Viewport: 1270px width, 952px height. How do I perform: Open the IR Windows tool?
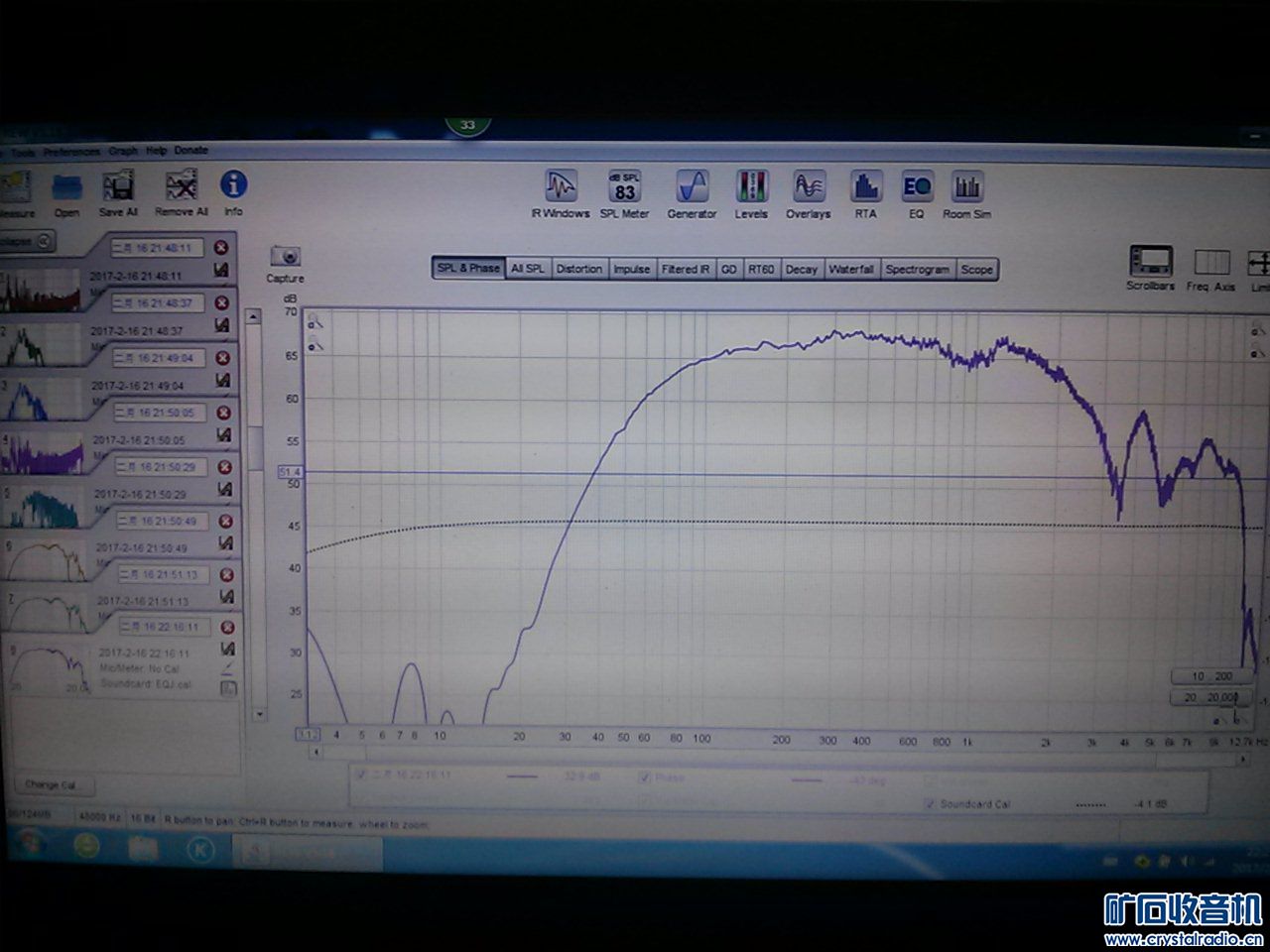click(x=561, y=194)
